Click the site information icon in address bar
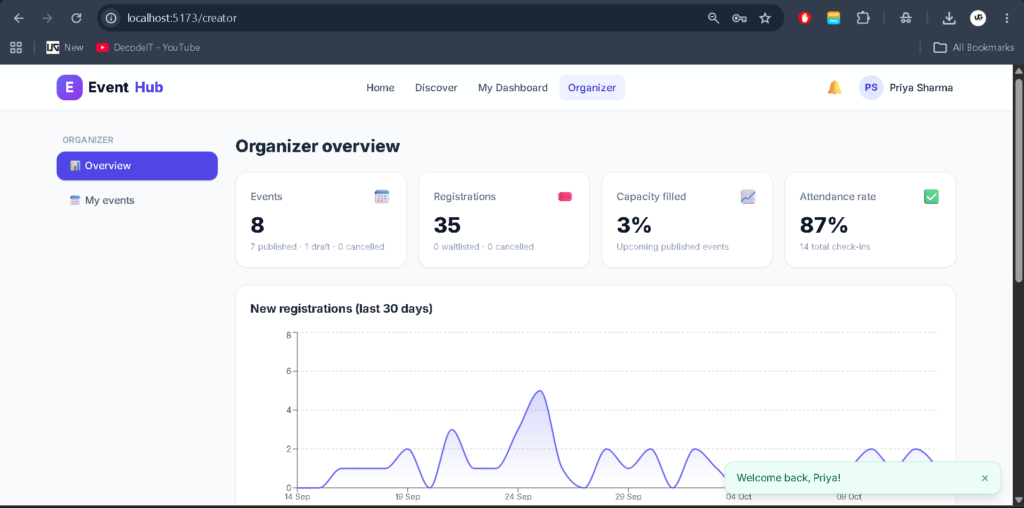Image resolution: width=1024 pixels, height=508 pixels. click(x=112, y=18)
